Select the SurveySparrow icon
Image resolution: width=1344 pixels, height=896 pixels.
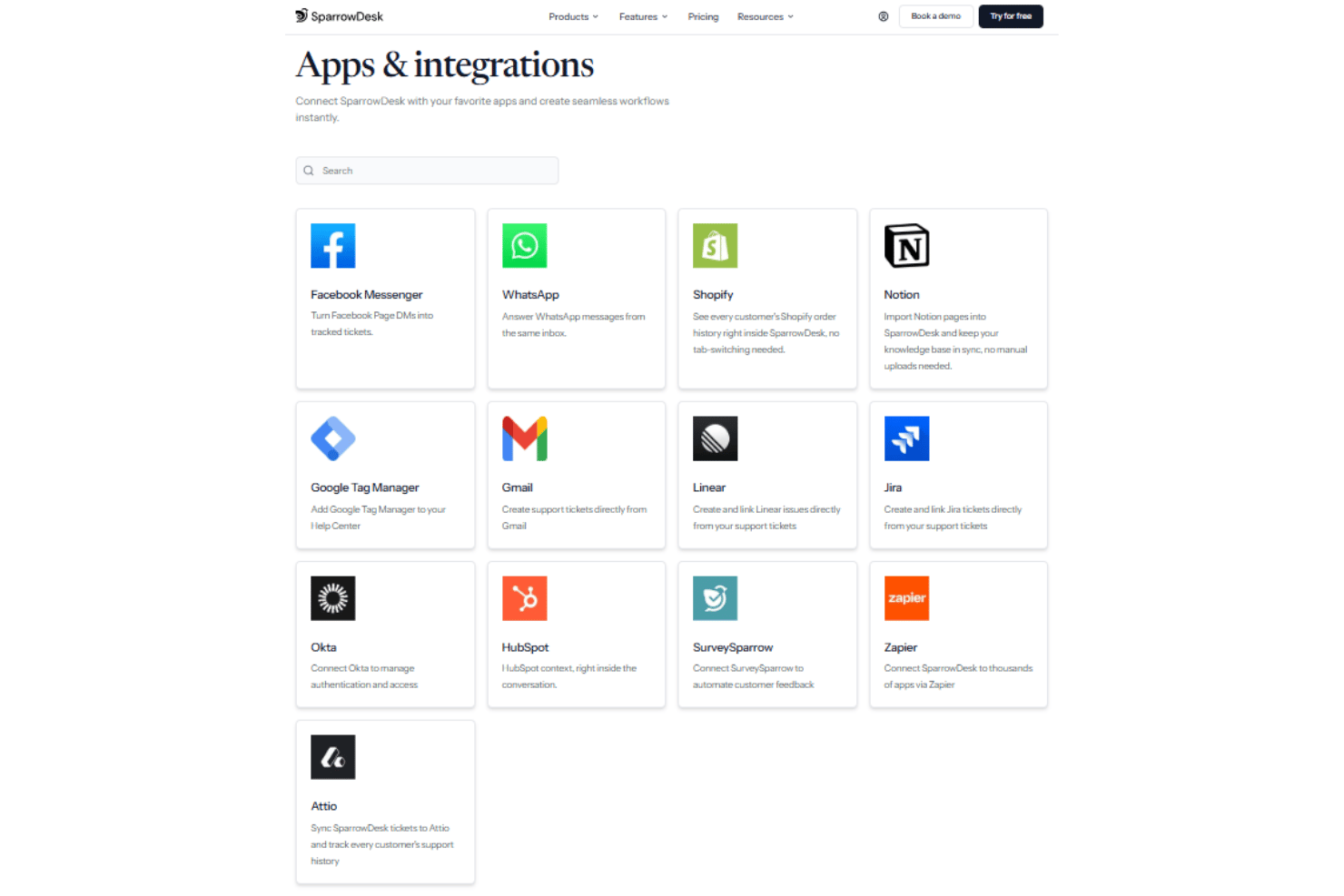click(x=716, y=598)
